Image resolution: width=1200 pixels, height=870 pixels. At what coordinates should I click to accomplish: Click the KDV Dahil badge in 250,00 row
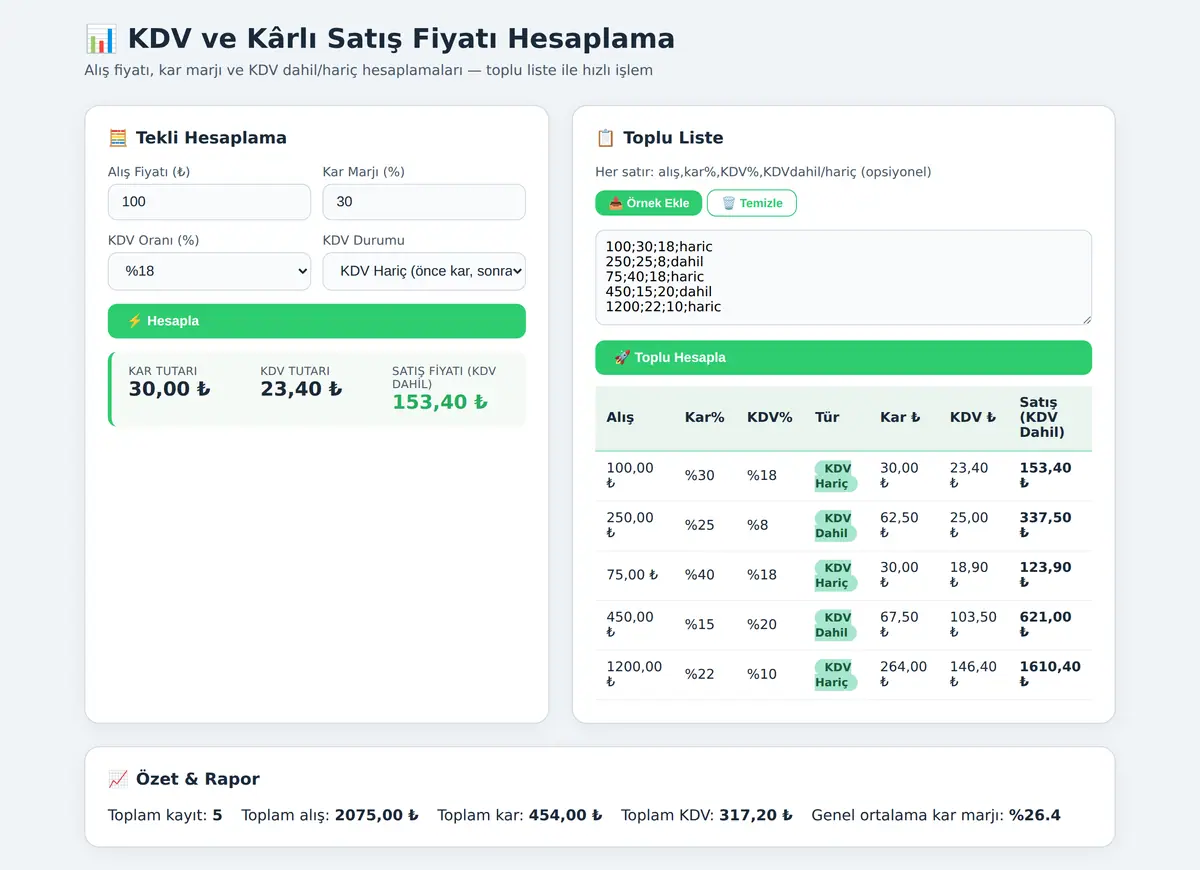pyautogui.click(x=835, y=526)
